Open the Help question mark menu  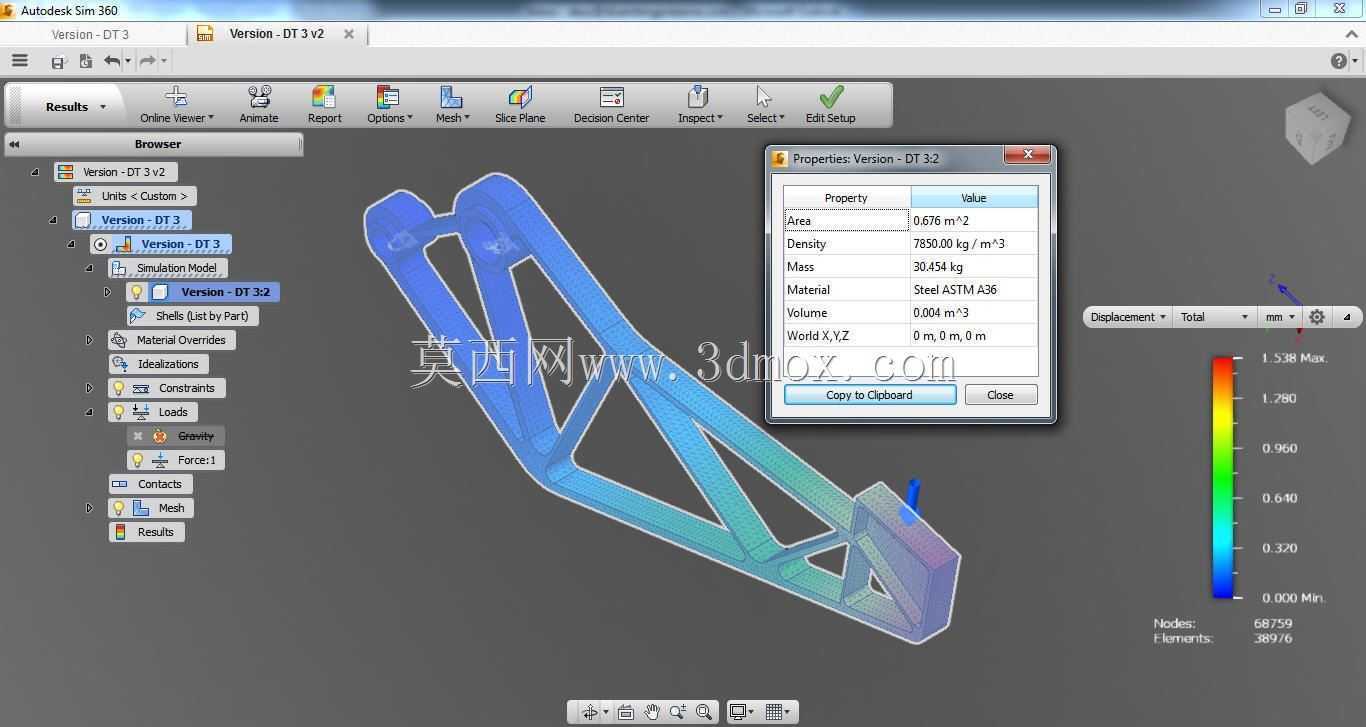point(1339,61)
